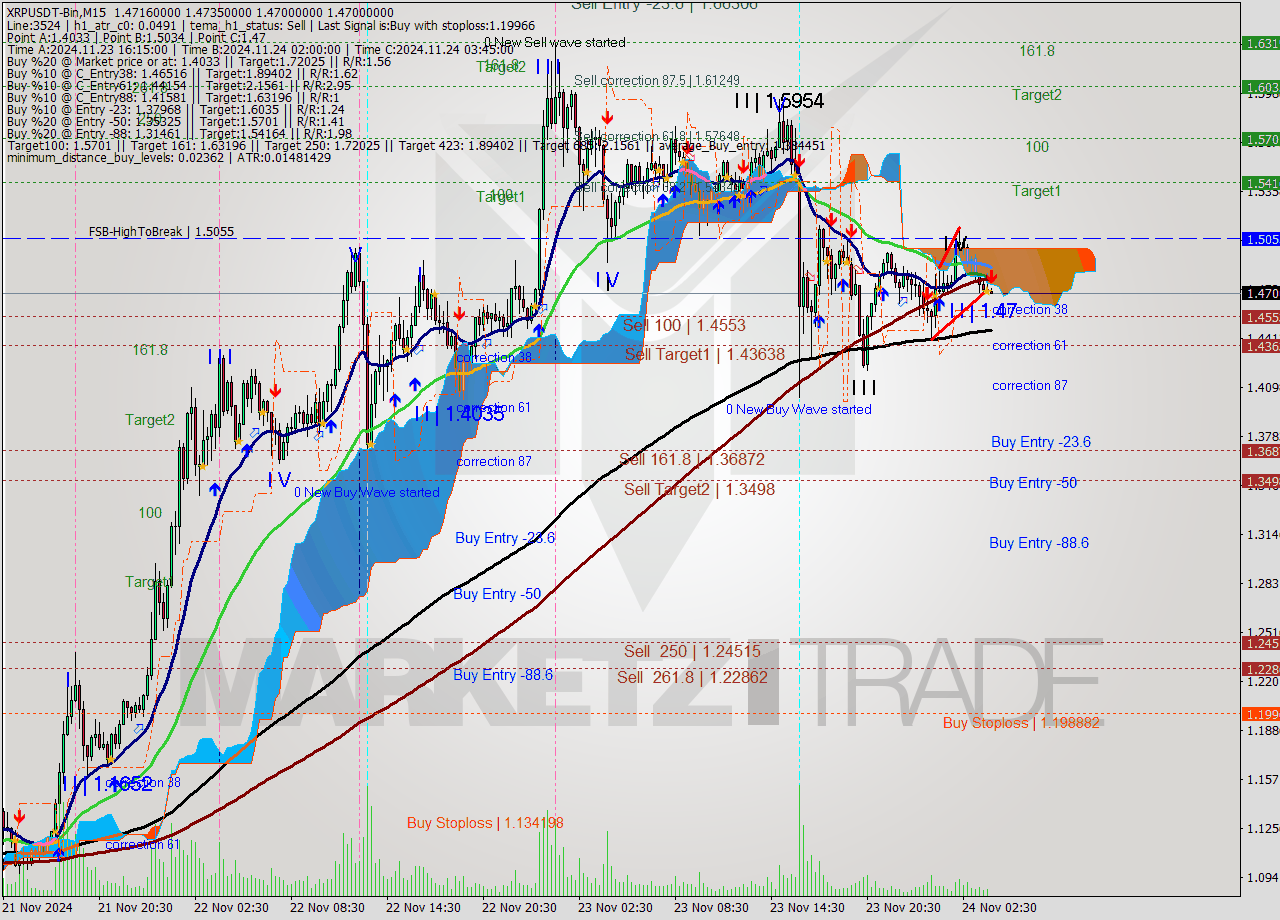Click the 'FSB-HighToBreak | 1.5055' label
This screenshot has width=1280, height=920.
pyautogui.click(x=161, y=231)
